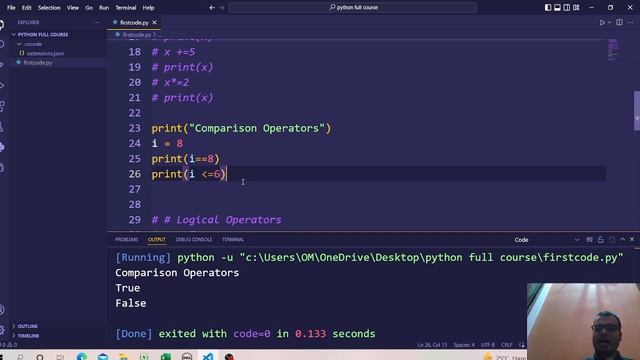Click 'CRLF' line ending status
The width and height of the screenshot is (640, 360).
pos(507,345)
